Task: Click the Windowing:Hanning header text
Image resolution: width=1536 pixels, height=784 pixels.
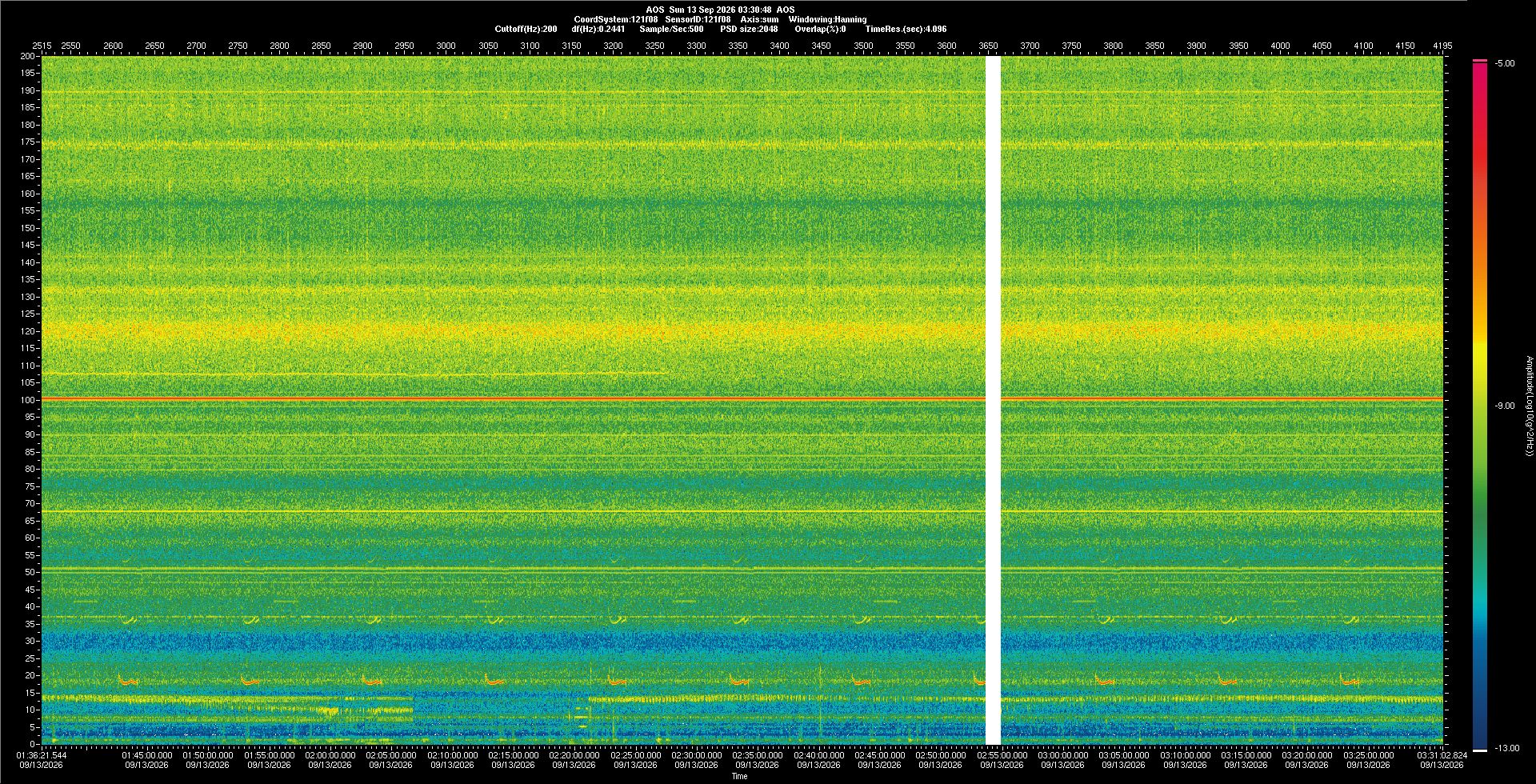Action: tap(827, 19)
